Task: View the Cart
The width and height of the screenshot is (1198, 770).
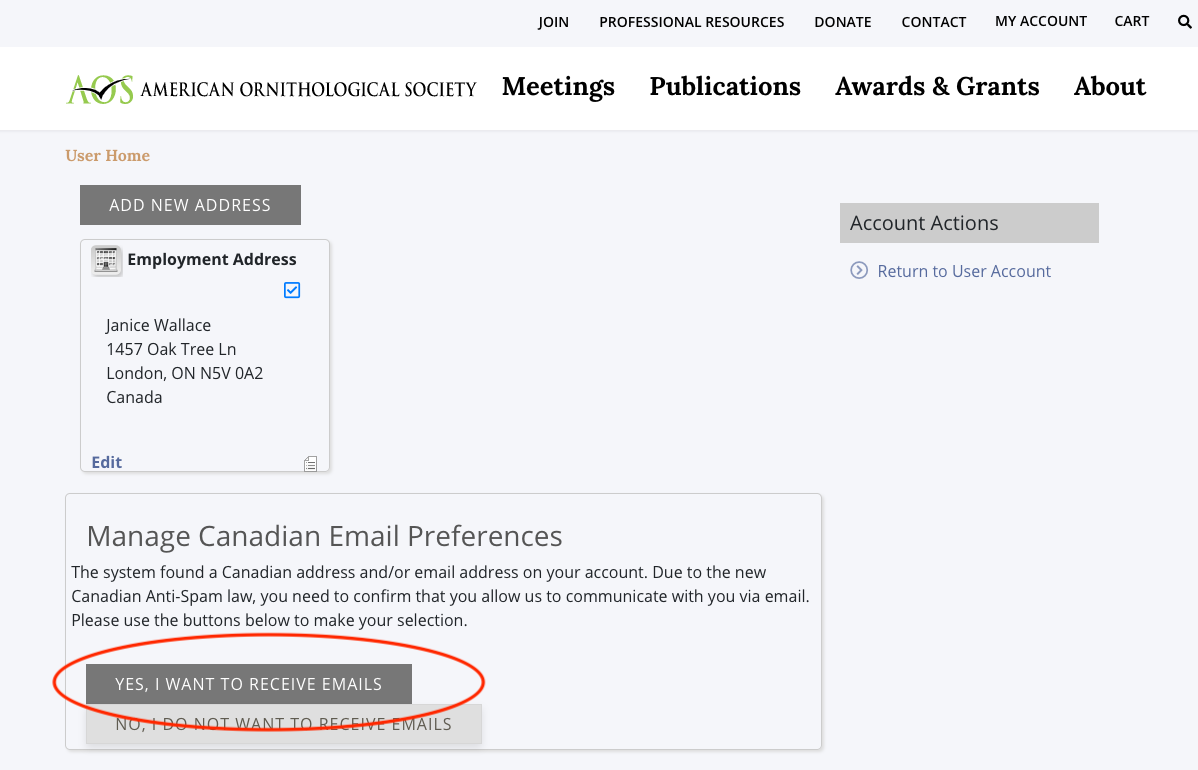Action: click(x=1132, y=21)
